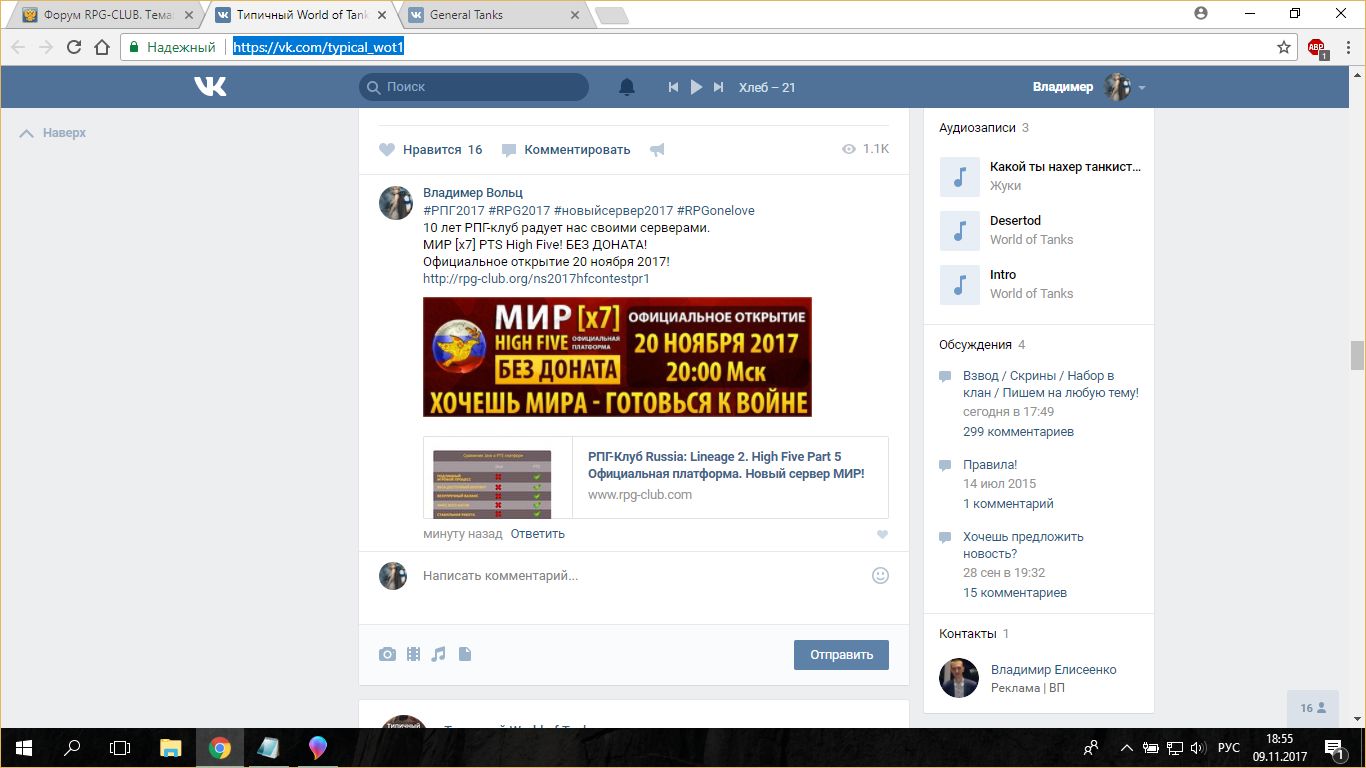Open the Владимер profile avatar in header

pyautogui.click(x=1117, y=87)
